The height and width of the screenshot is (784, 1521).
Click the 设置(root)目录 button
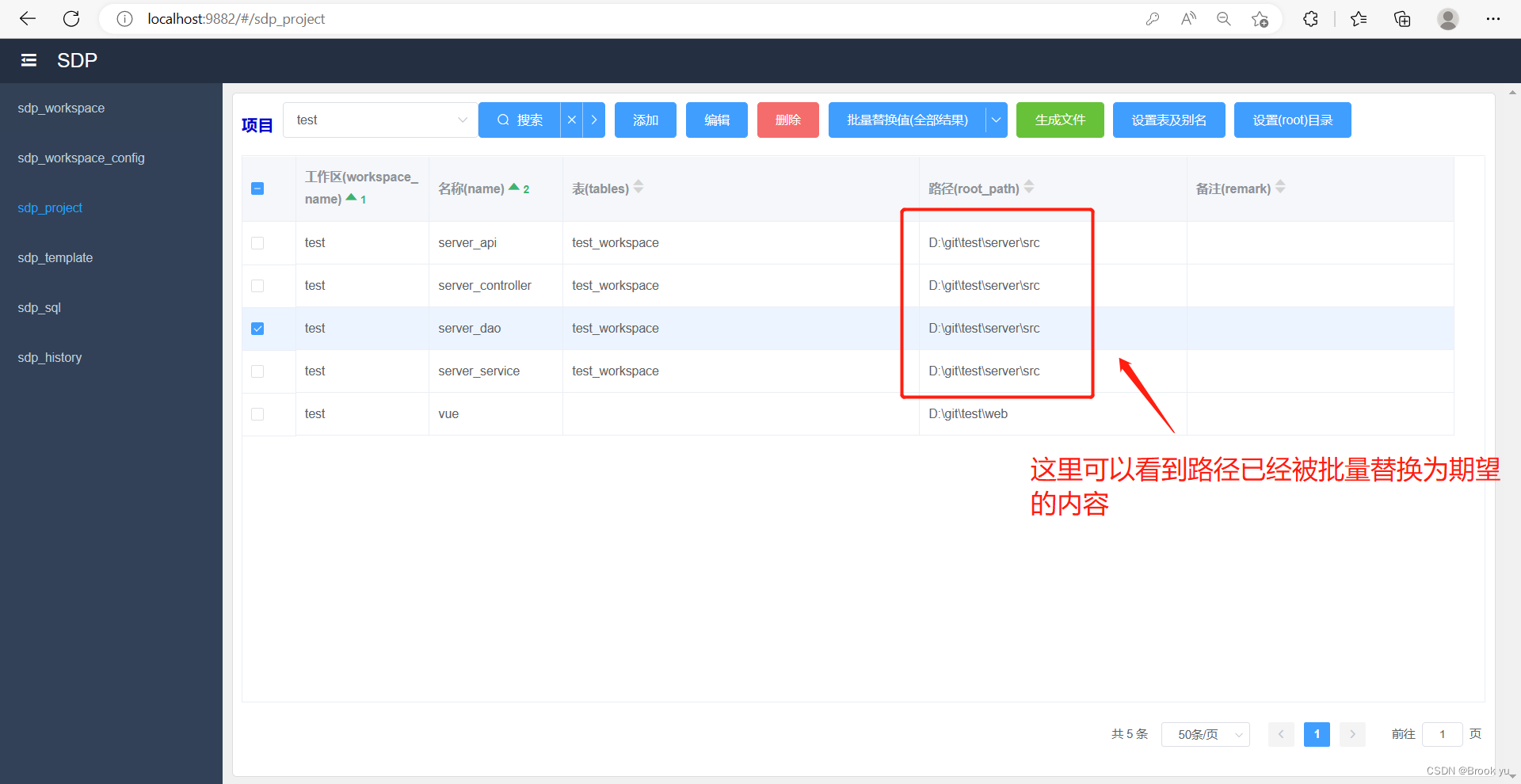click(x=1293, y=120)
